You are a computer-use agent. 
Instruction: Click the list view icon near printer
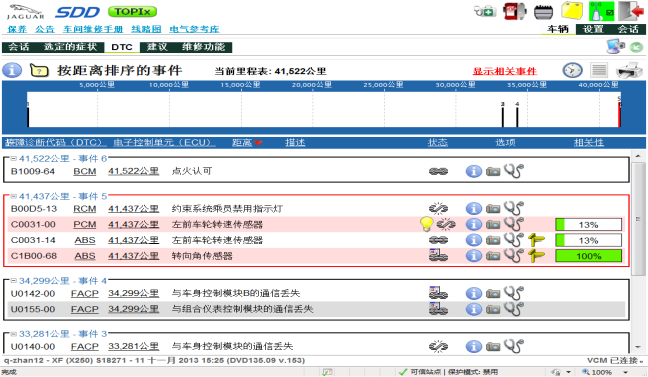pyautogui.click(x=599, y=70)
